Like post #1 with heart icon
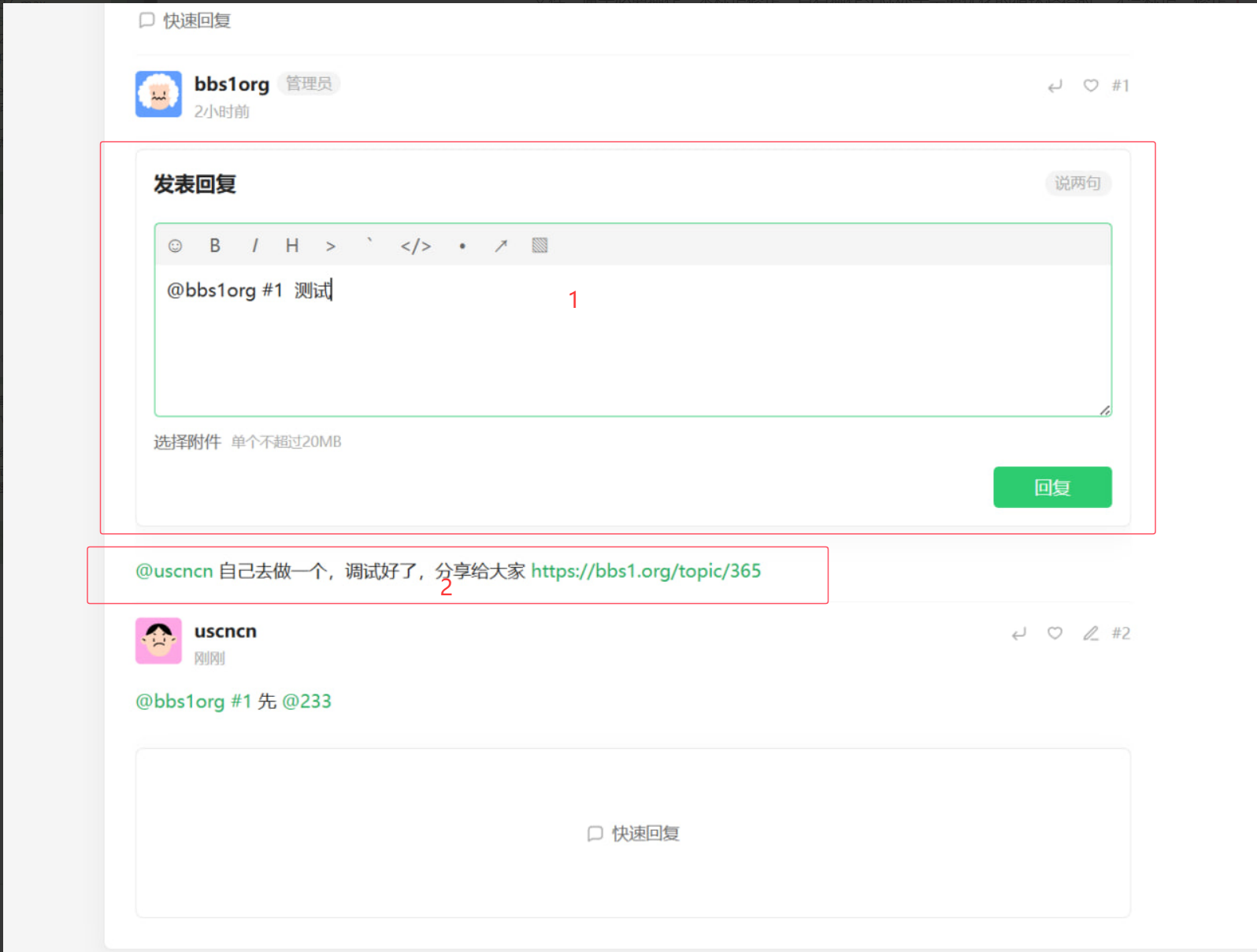 1091,85
